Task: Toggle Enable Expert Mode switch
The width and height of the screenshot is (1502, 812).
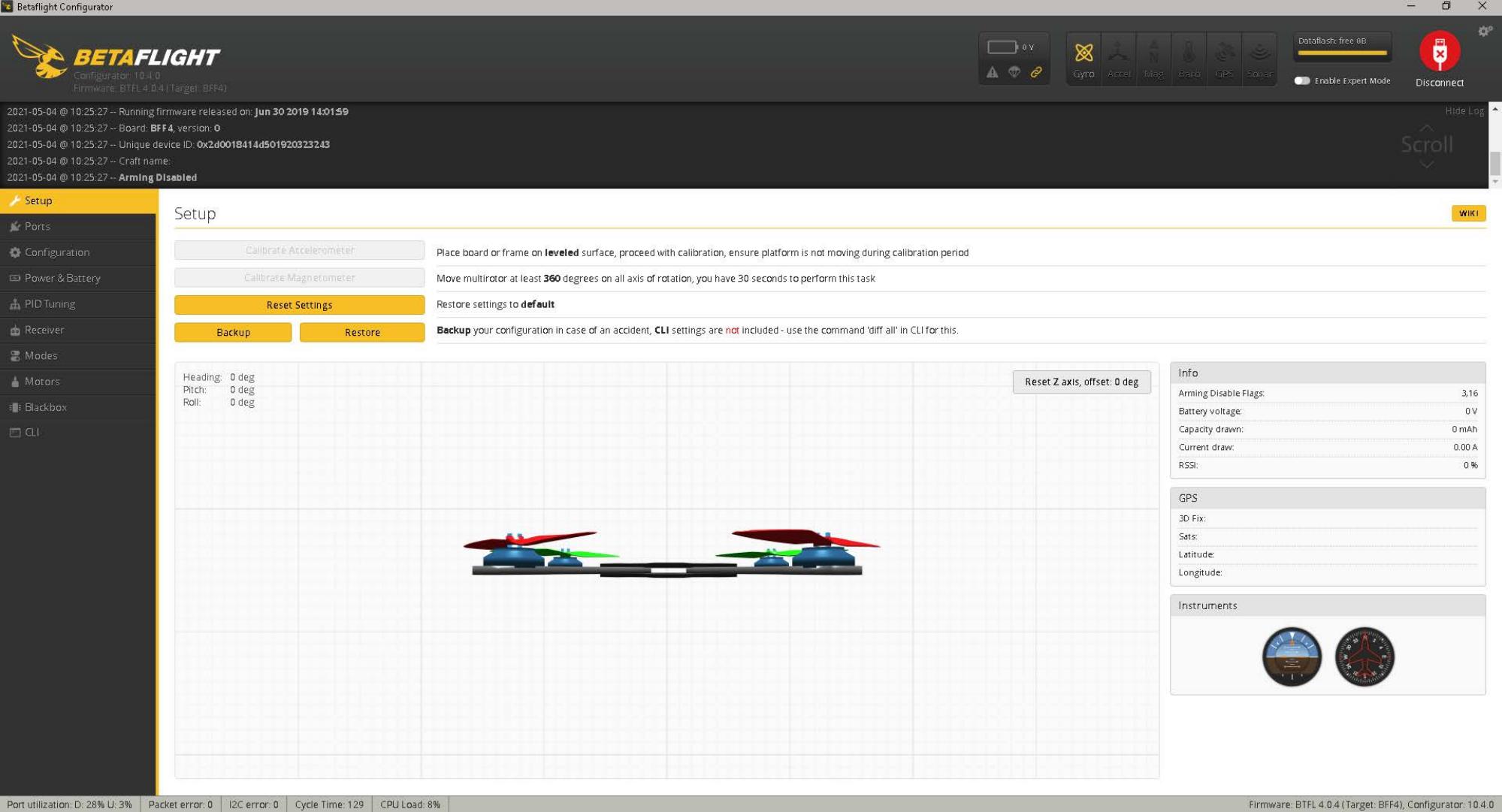Action: (1302, 80)
